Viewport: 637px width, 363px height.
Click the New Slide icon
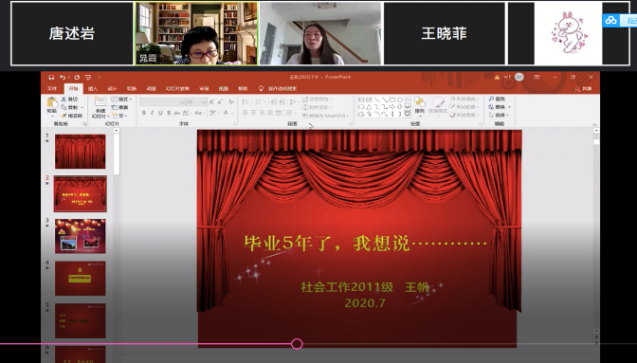(100, 102)
